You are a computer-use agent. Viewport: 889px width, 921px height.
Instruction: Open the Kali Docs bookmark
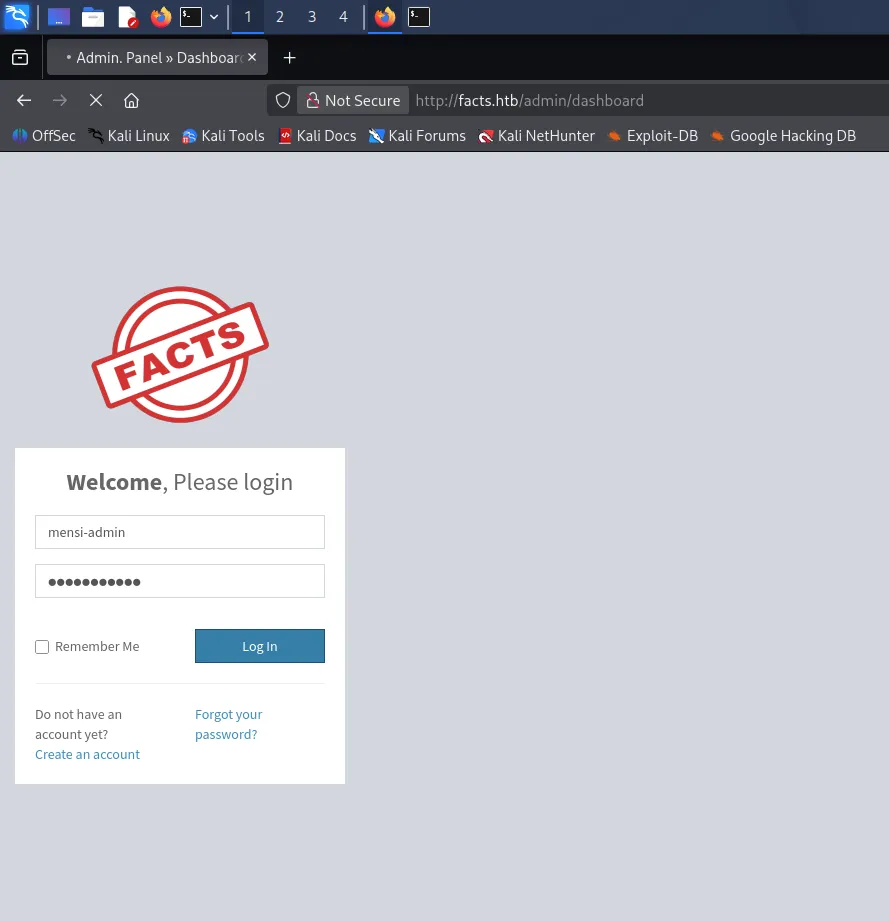(317, 136)
